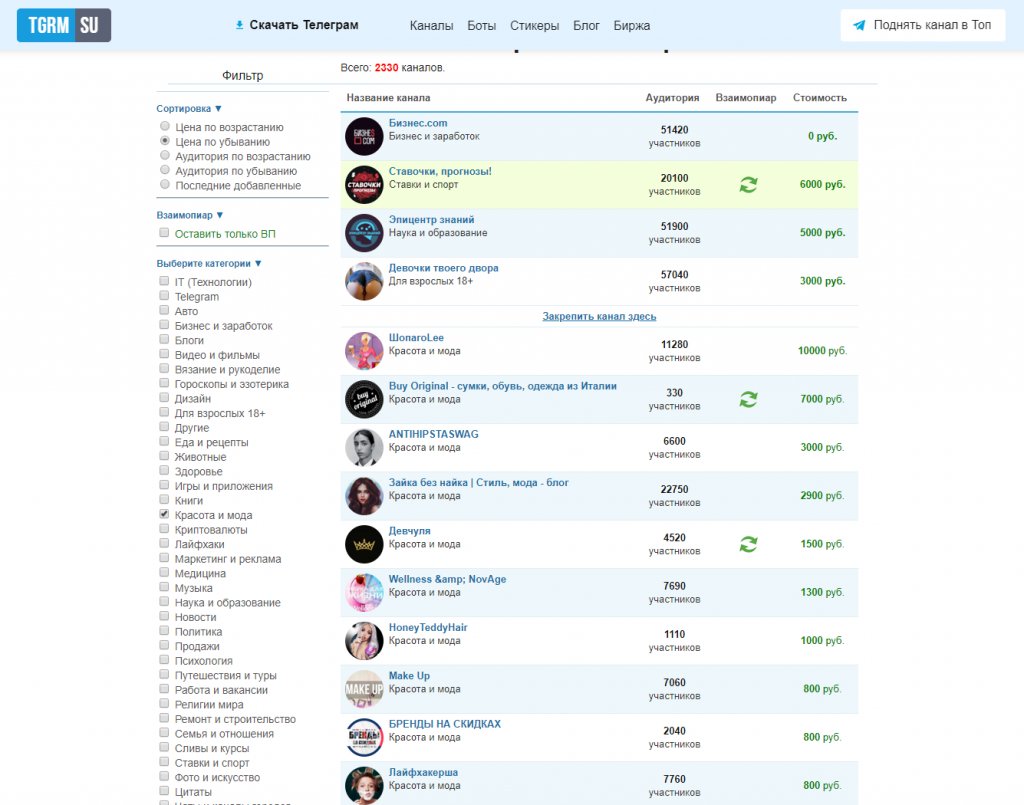Screen dimensions: 1024x805
Task: Check the Криптовалюты category box
Action: point(165,529)
